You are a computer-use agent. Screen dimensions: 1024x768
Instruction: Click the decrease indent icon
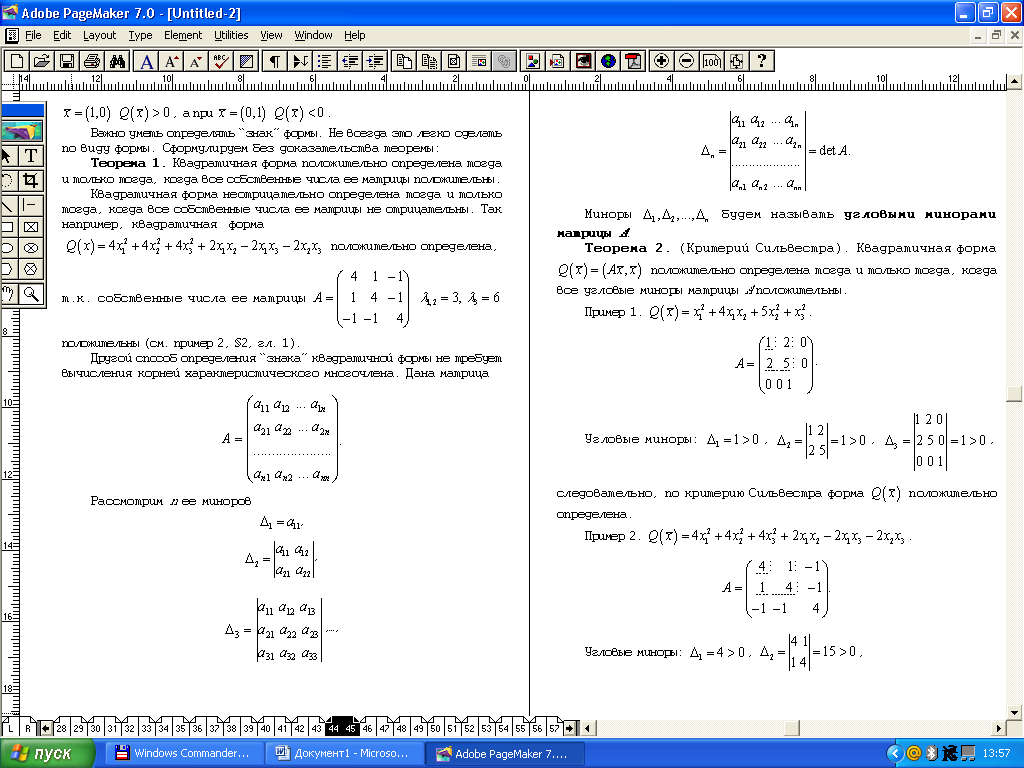click(350, 61)
